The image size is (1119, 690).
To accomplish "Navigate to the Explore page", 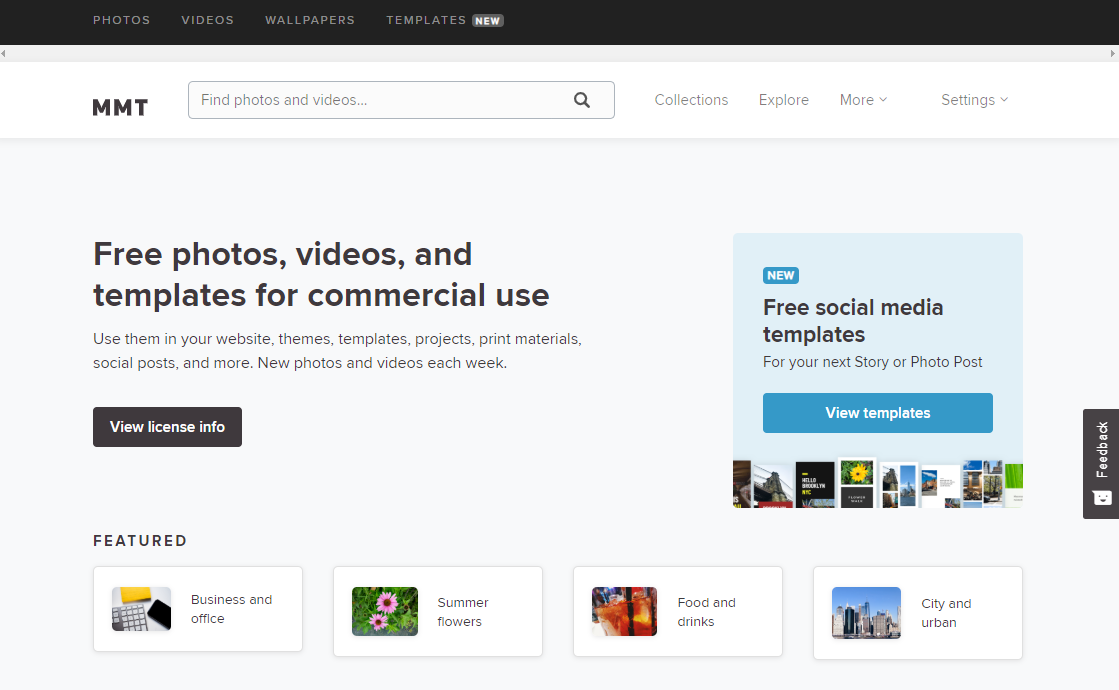I will pyautogui.click(x=784, y=100).
